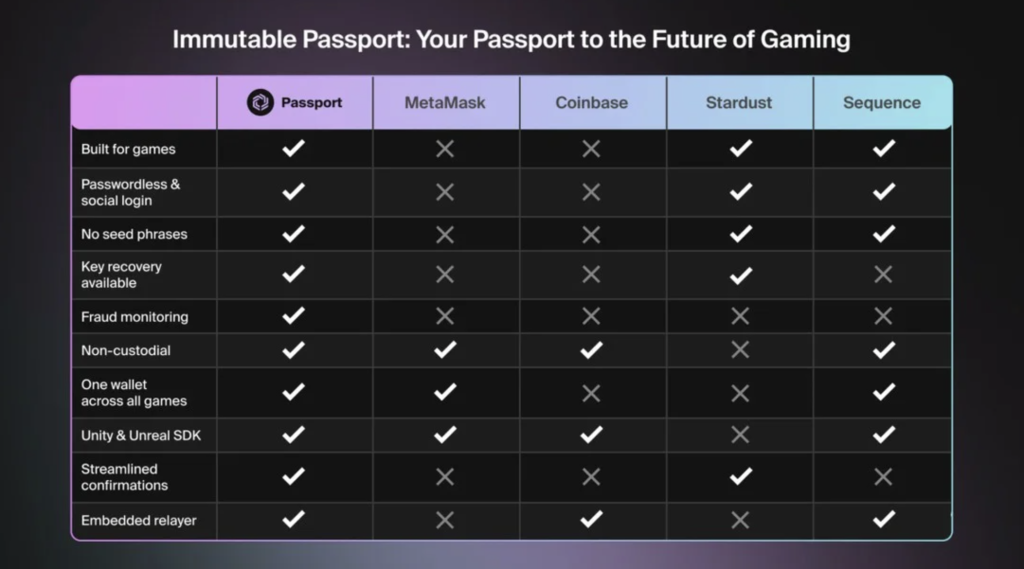Click the Passport checkmark for Built for games
The image size is (1024, 569).
(x=293, y=148)
